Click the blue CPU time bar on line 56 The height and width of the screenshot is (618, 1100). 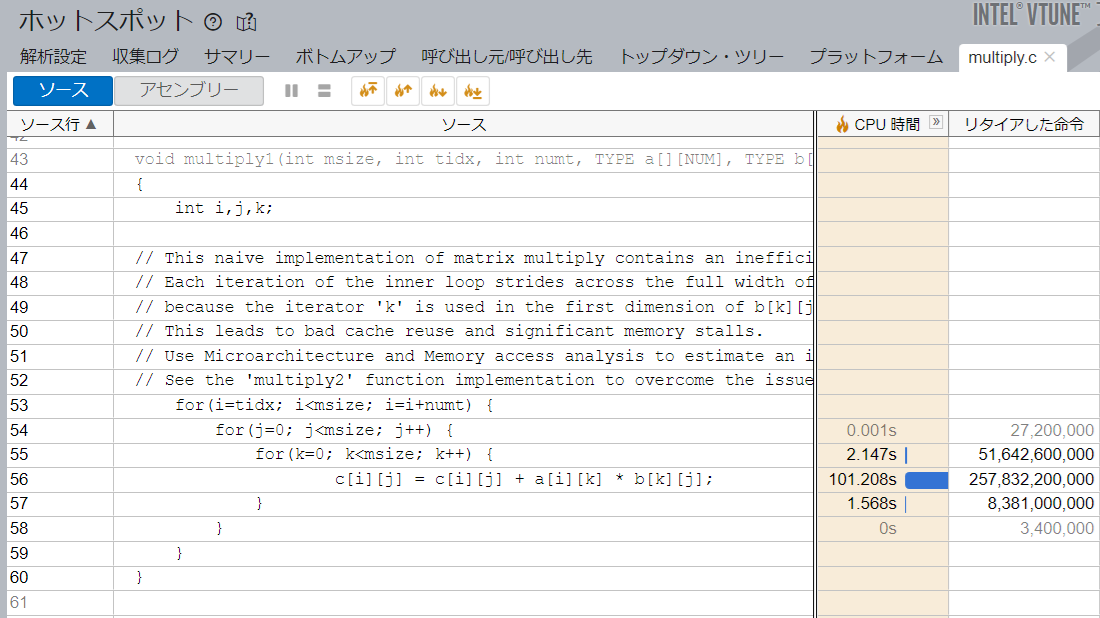(926, 479)
